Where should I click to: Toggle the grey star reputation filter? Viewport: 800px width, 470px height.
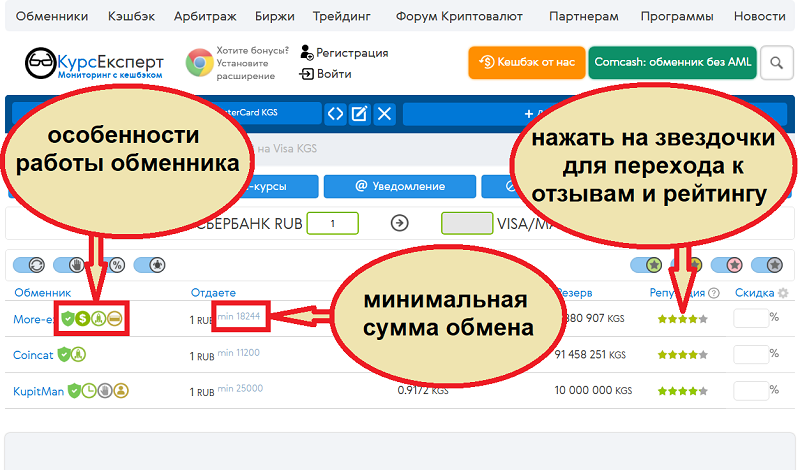[x=767, y=265]
